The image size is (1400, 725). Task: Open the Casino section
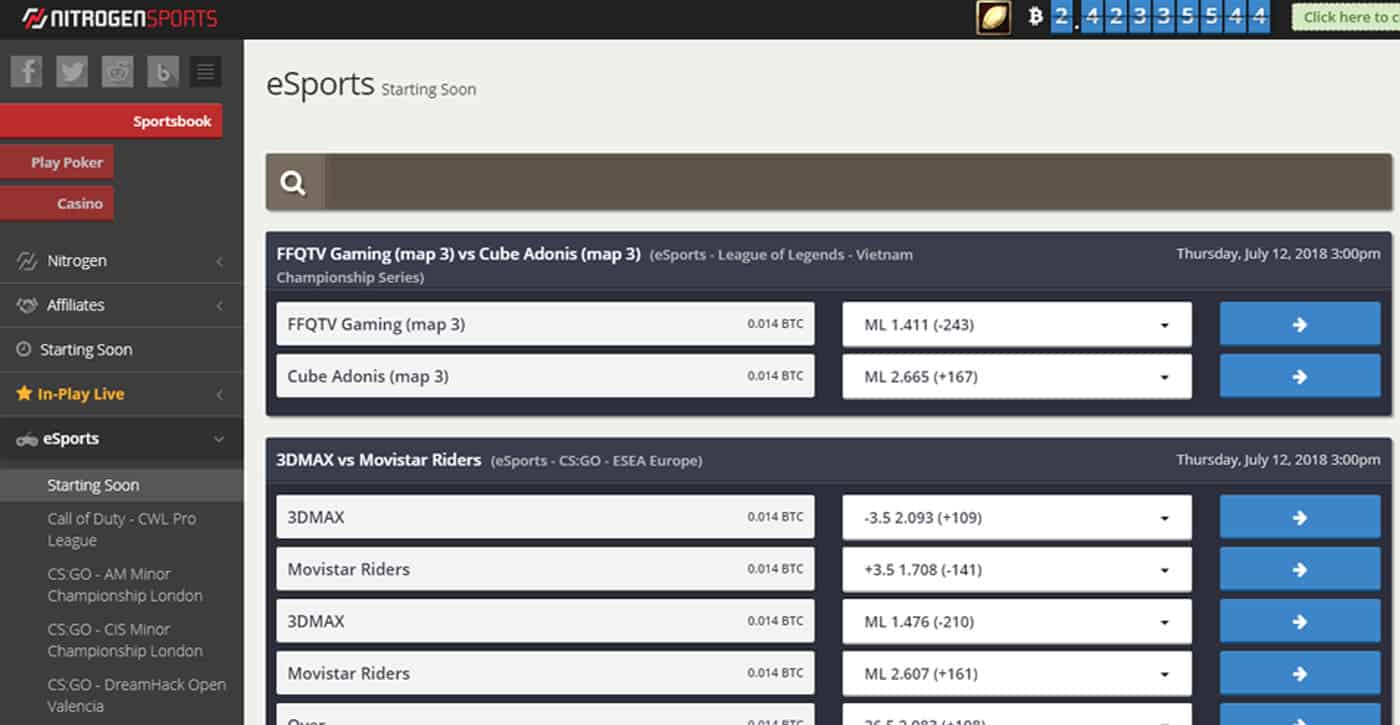coord(57,203)
